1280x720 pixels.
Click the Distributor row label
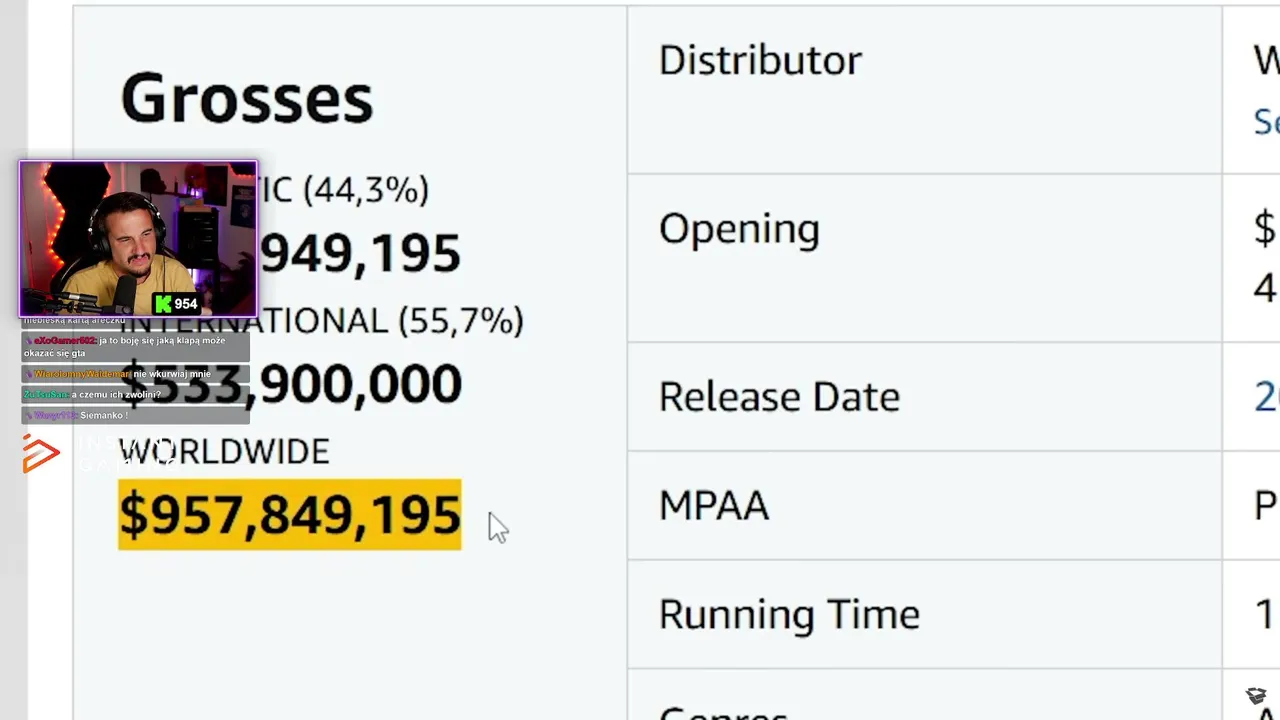click(x=759, y=61)
